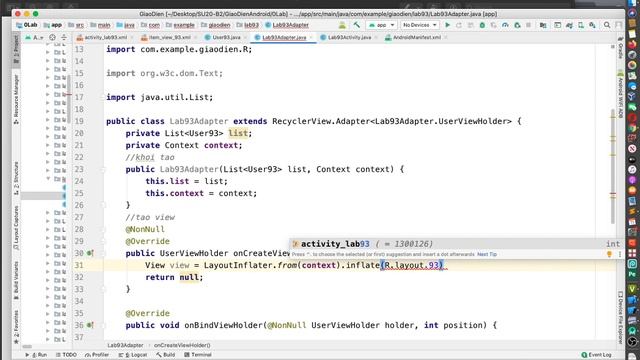The height and width of the screenshot is (360, 640).
Task: Open the Event Log button
Action: coord(596,355)
